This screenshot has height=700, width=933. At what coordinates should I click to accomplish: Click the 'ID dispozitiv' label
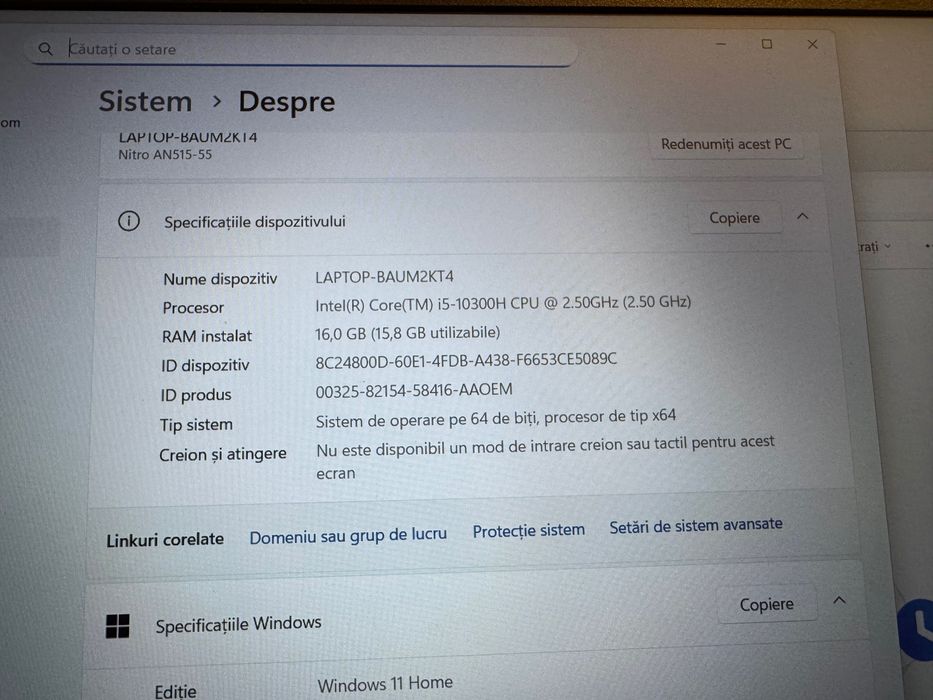pyautogui.click(x=205, y=365)
